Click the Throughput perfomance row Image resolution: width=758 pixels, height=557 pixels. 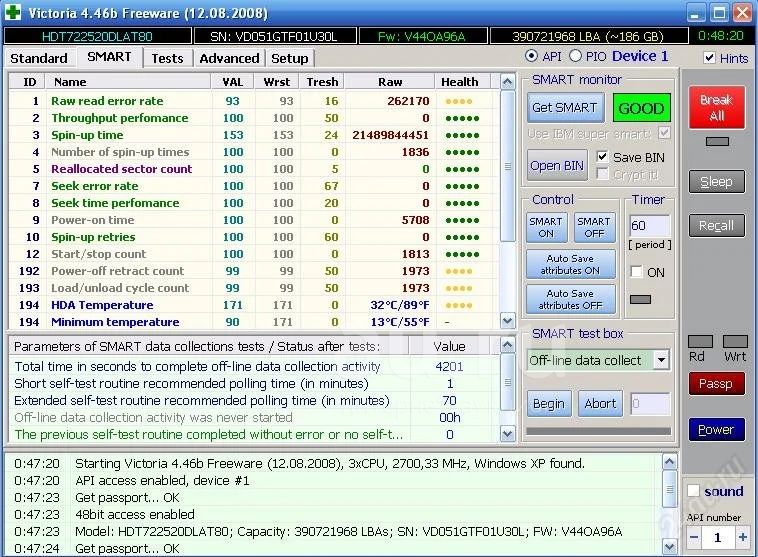[254, 118]
